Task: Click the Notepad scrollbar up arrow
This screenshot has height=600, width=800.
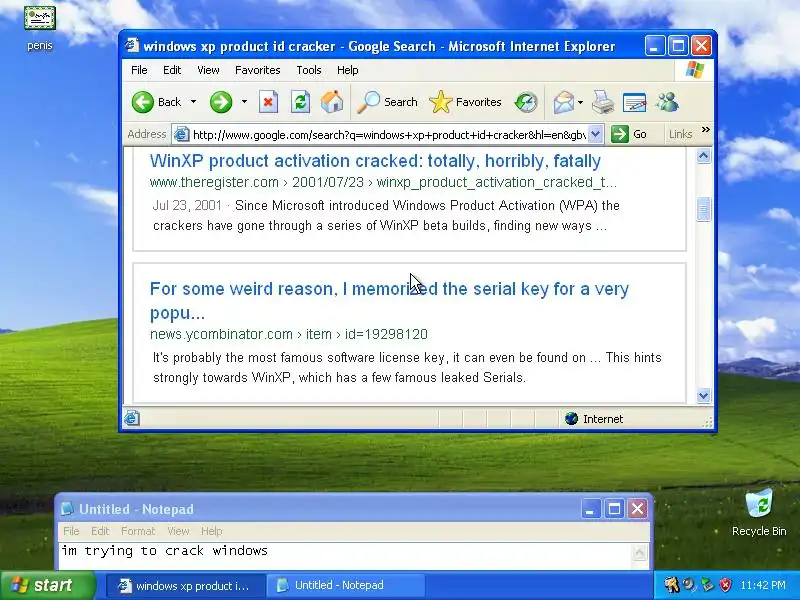Action: click(x=640, y=552)
